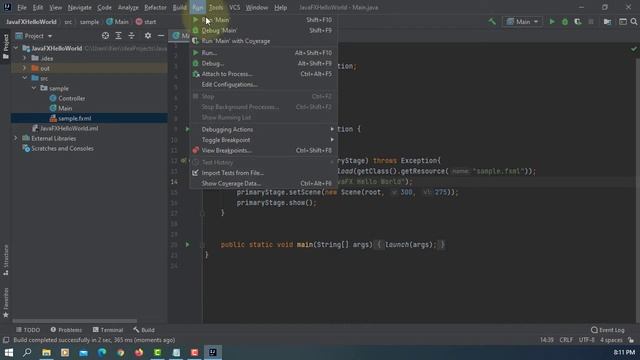Viewport: 640px width, 360px height.
Task: Expand the .idea folder
Action: coord(24,58)
